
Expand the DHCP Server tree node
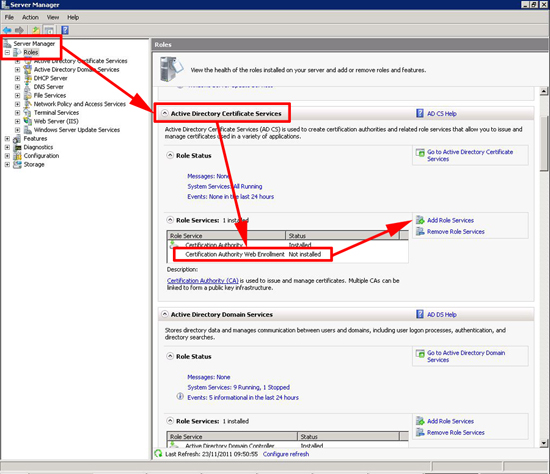tap(17, 78)
